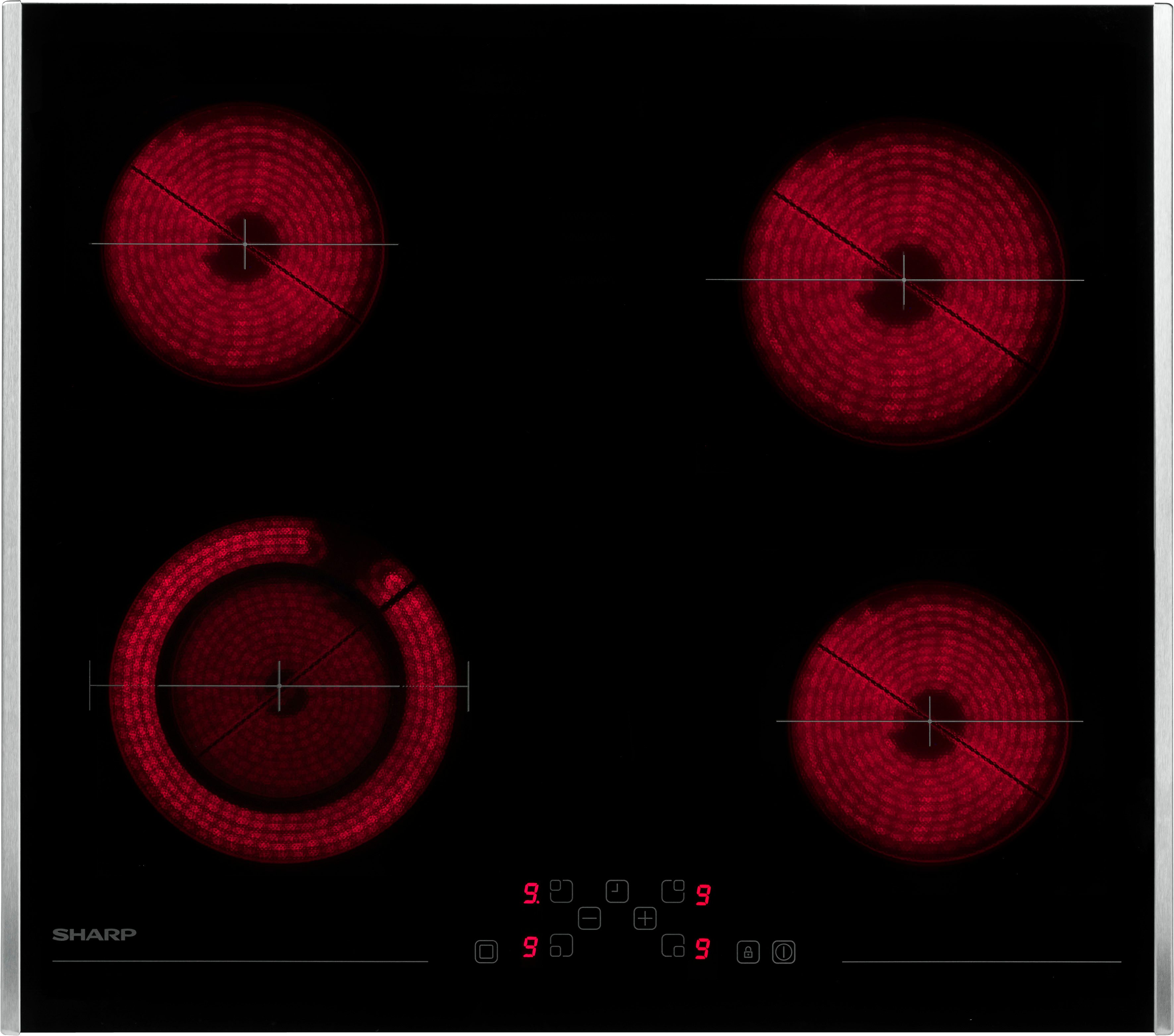The image size is (1174, 1036).
Task: Click the inner circle of dual-ring zone
Action: (x=279, y=685)
